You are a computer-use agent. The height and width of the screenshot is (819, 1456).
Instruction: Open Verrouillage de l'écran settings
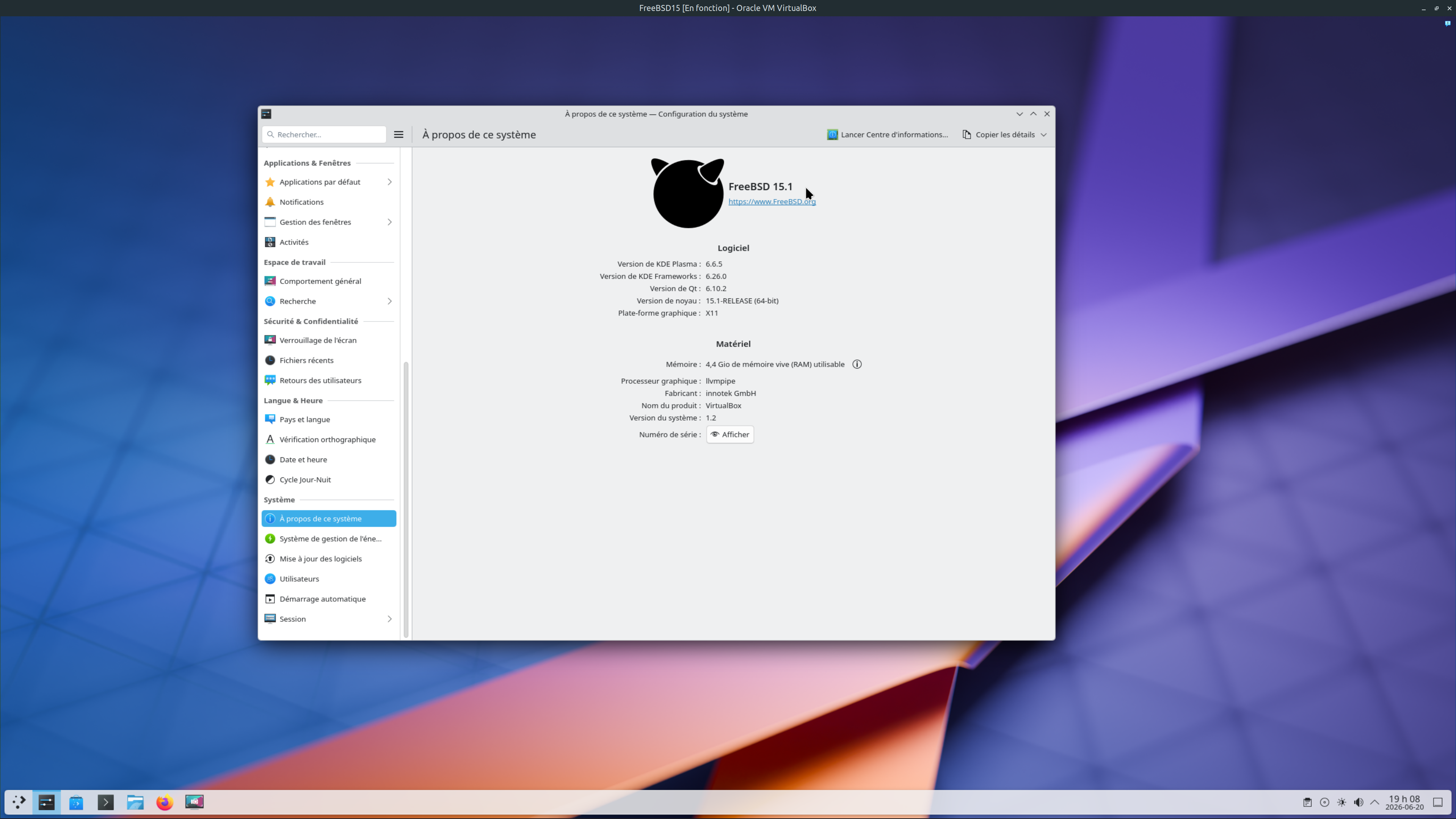point(328,340)
